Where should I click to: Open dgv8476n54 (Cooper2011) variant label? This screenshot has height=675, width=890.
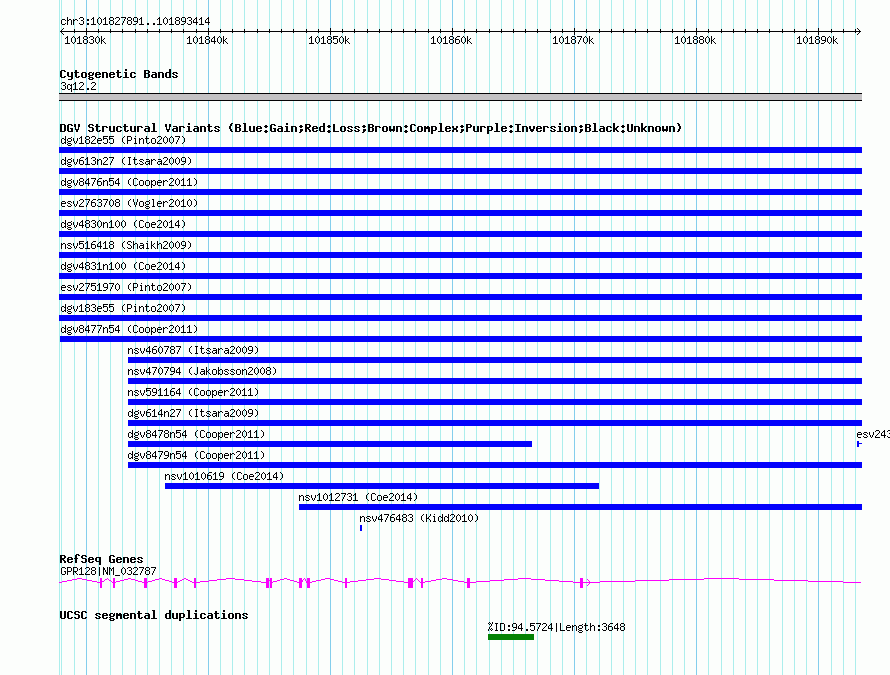point(129,182)
